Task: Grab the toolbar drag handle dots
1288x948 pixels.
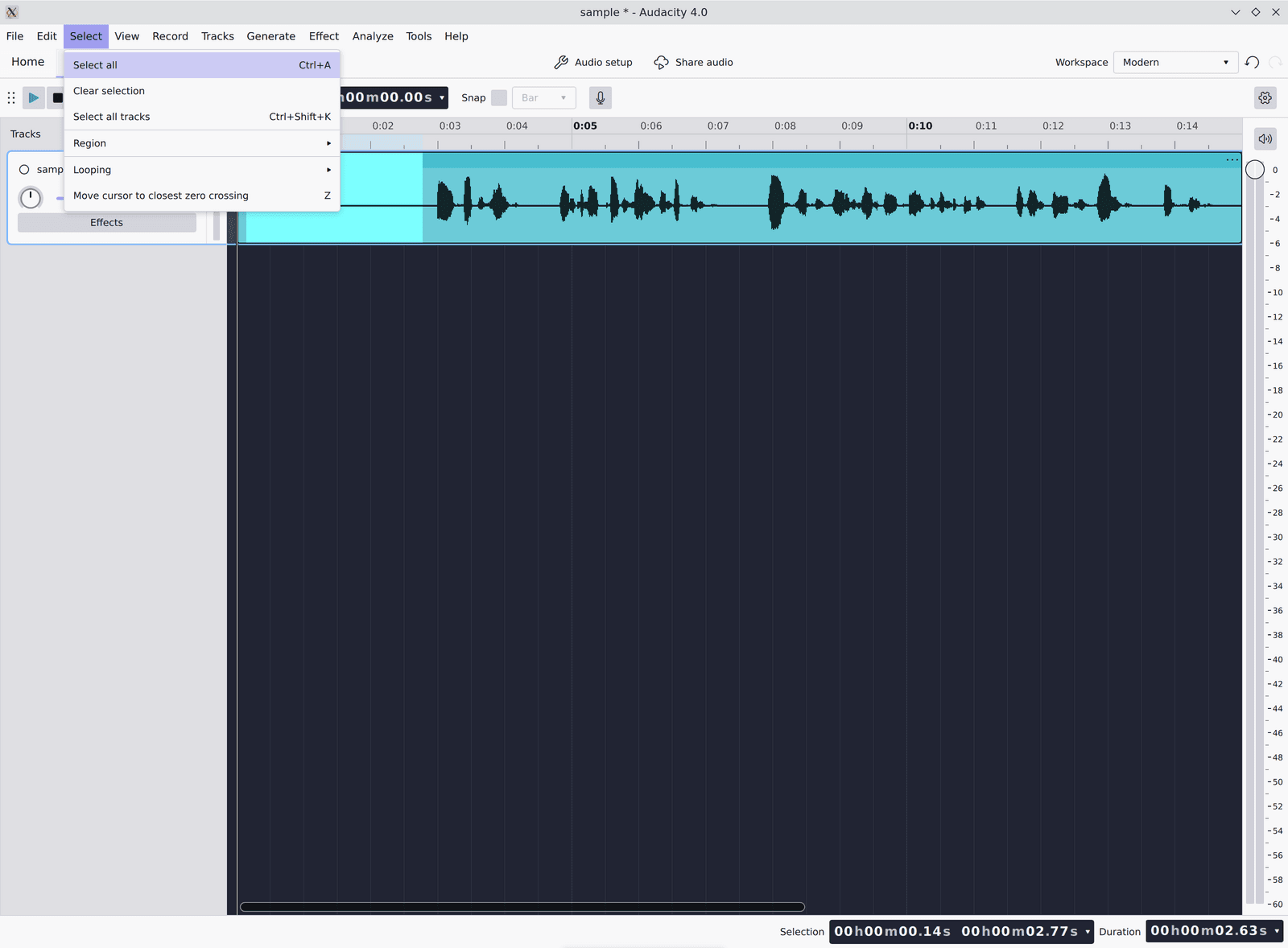Action: click(x=11, y=98)
